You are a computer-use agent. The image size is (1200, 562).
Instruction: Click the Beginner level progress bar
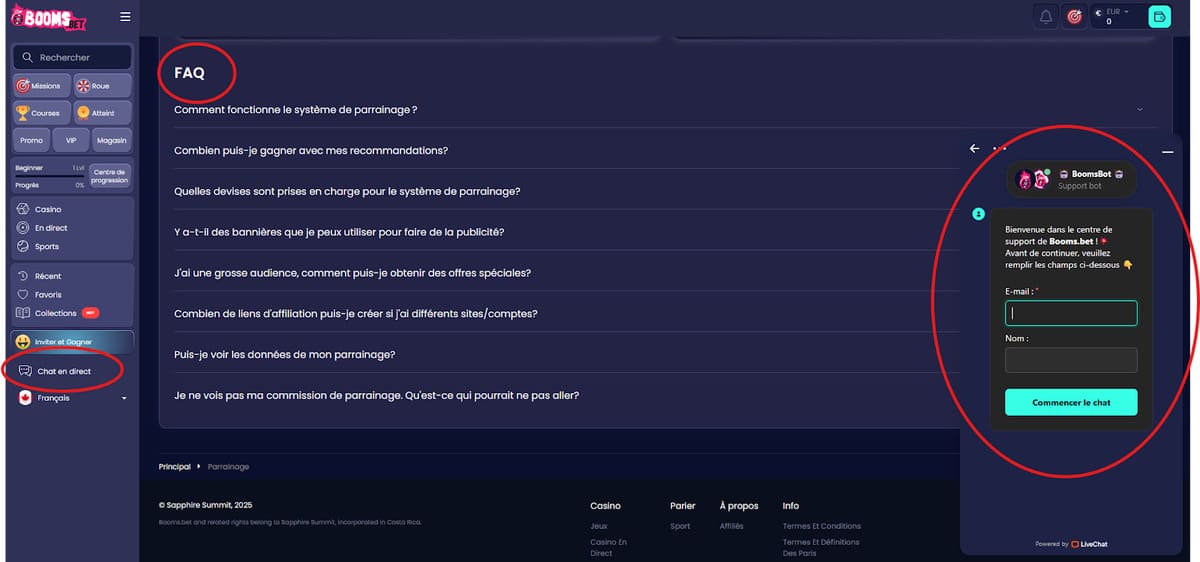(x=49, y=177)
